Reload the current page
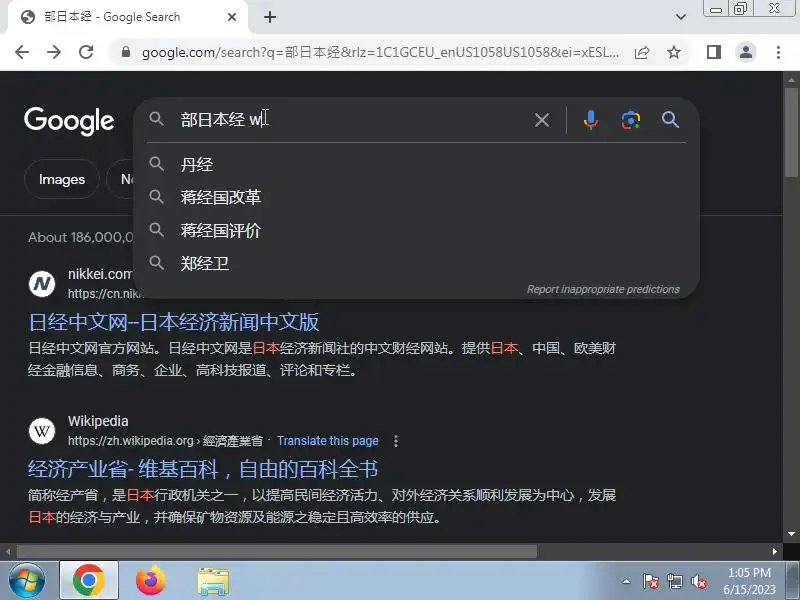The width and height of the screenshot is (800, 600). point(86,52)
